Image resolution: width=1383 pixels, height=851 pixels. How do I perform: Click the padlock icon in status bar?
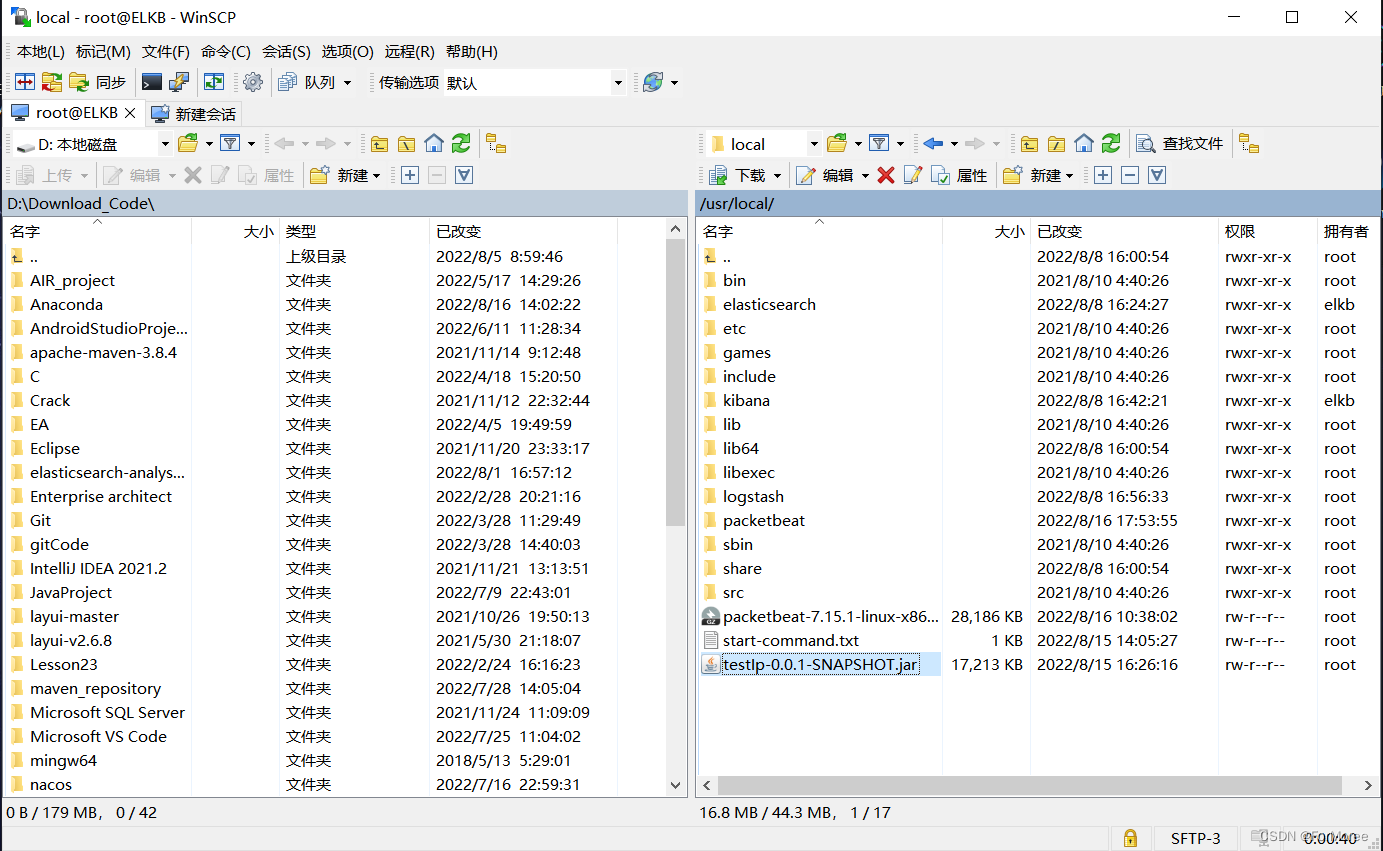click(1130, 838)
